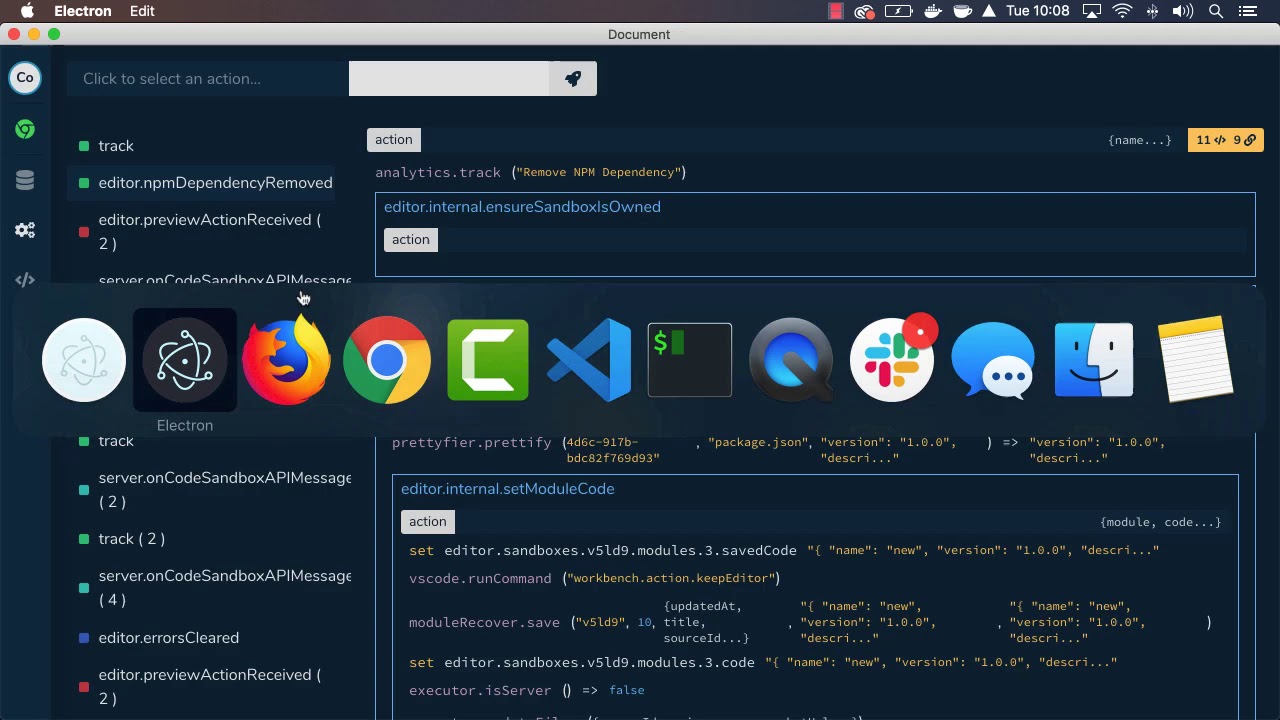Click executor.isServer call text
The width and height of the screenshot is (1280, 720).
click(x=480, y=690)
